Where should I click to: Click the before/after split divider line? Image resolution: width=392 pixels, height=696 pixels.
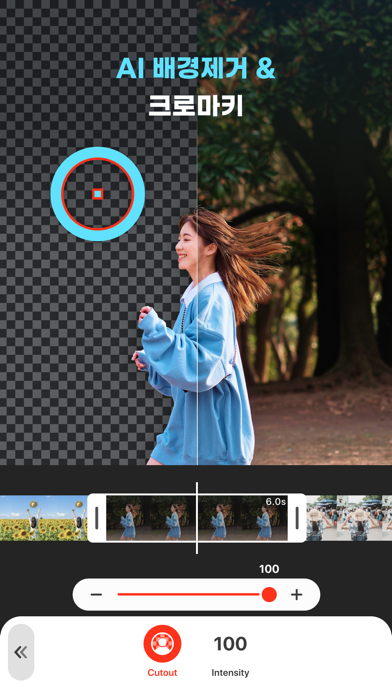click(x=197, y=233)
